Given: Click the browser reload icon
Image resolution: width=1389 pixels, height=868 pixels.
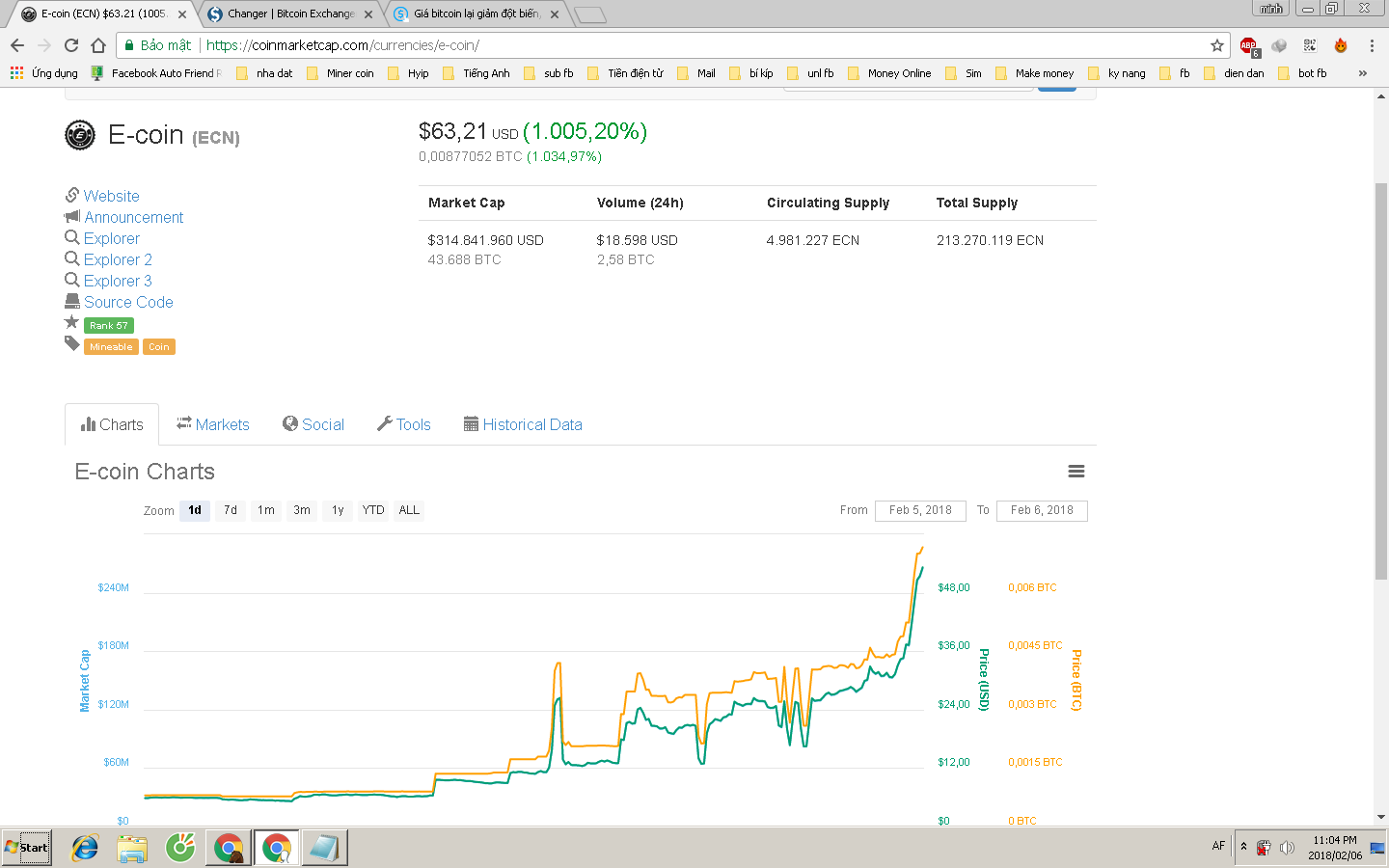Looking at the screenshot, I should tap(70, 45).
